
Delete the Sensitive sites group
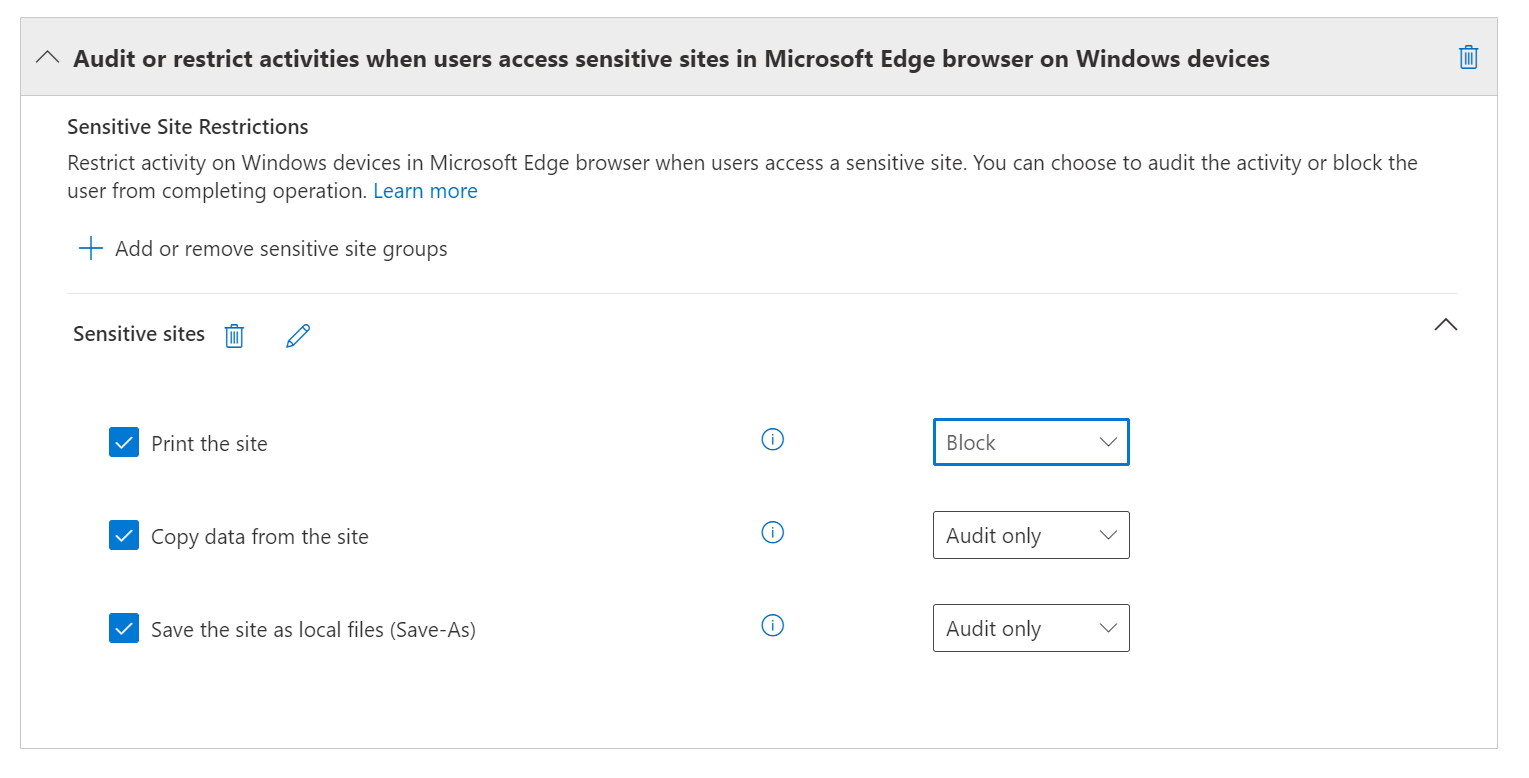pos(234,335)
